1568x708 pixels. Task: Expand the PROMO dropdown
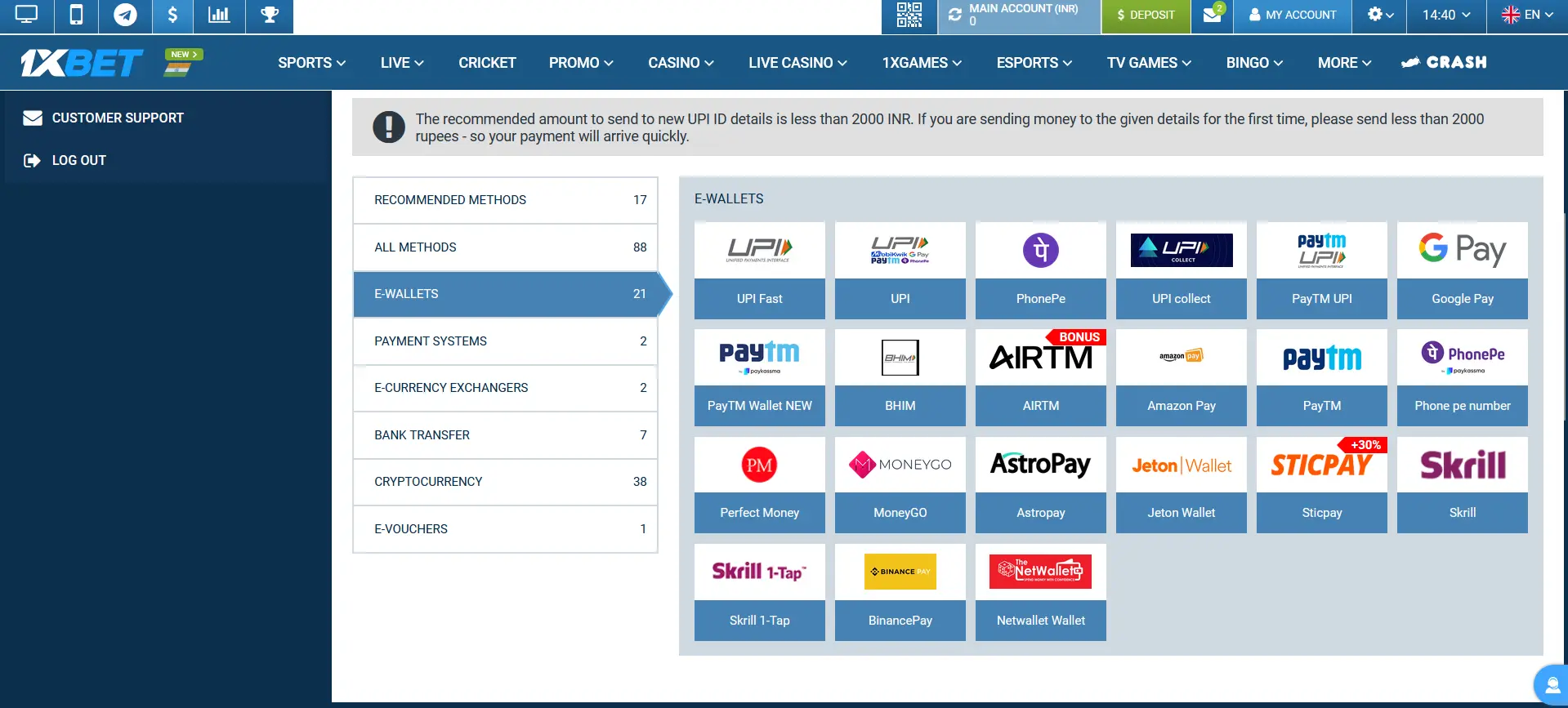click(581, 63)
